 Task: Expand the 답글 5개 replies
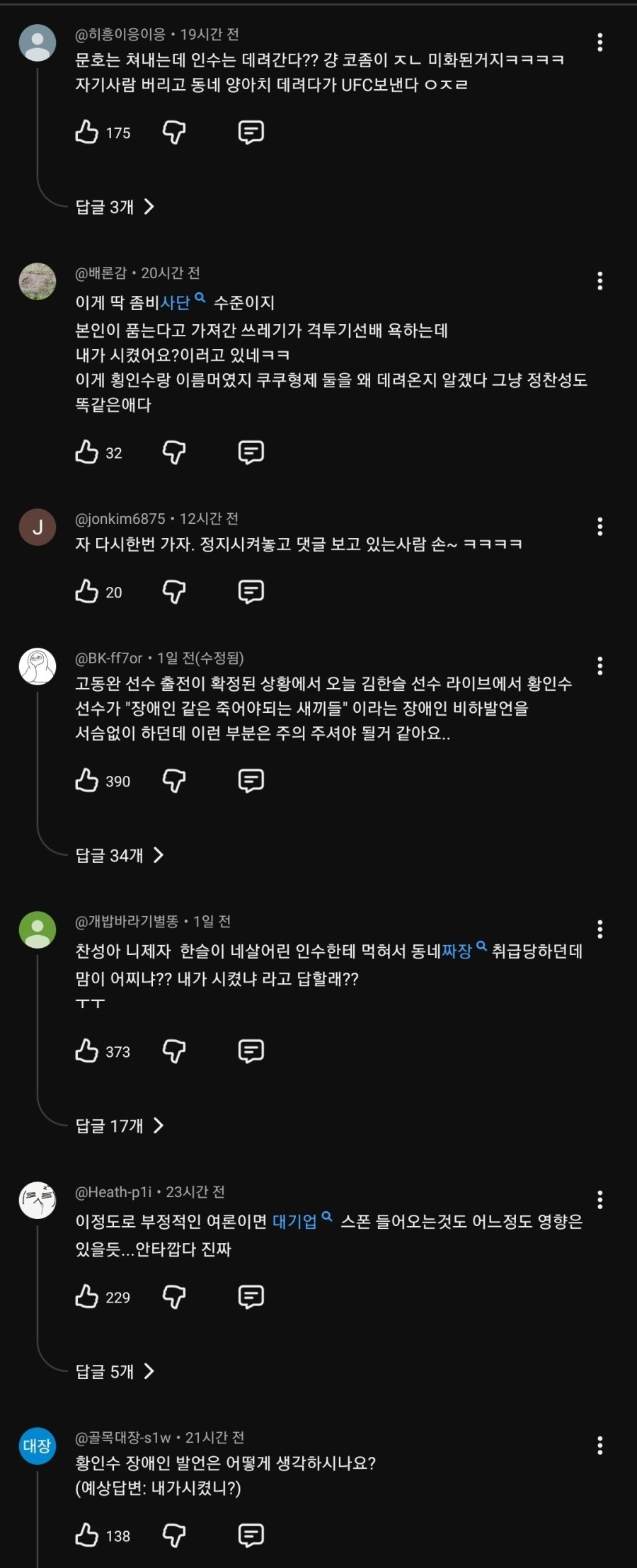click(x=115, y=1371)
